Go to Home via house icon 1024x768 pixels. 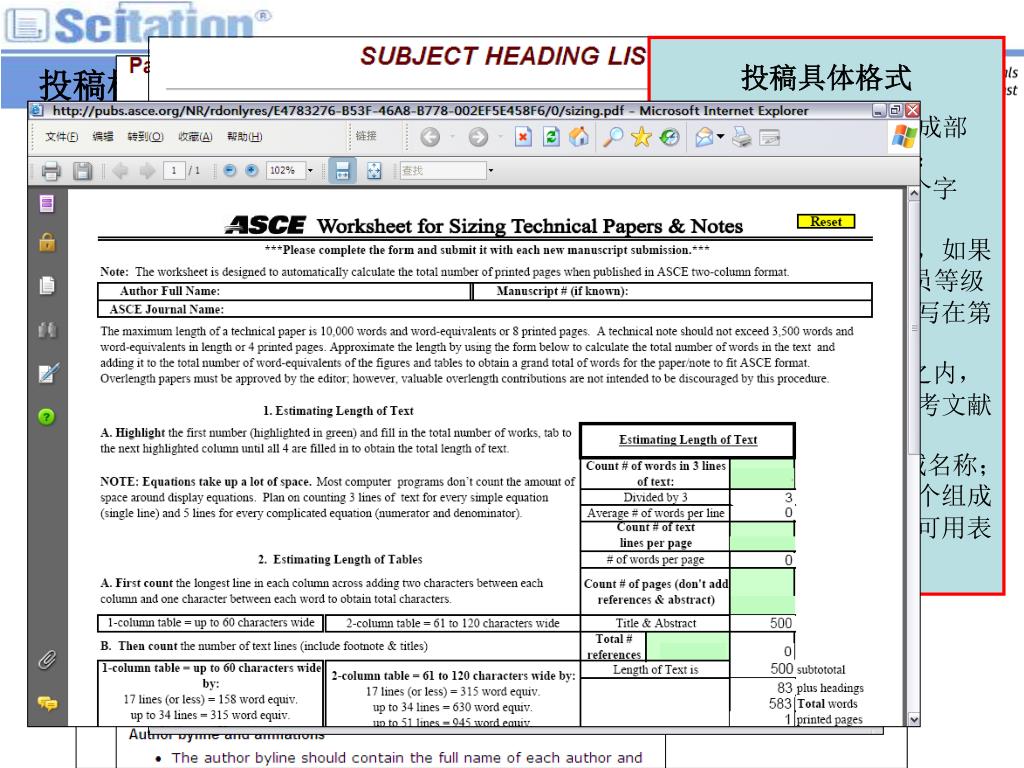[x=579, y=136]
